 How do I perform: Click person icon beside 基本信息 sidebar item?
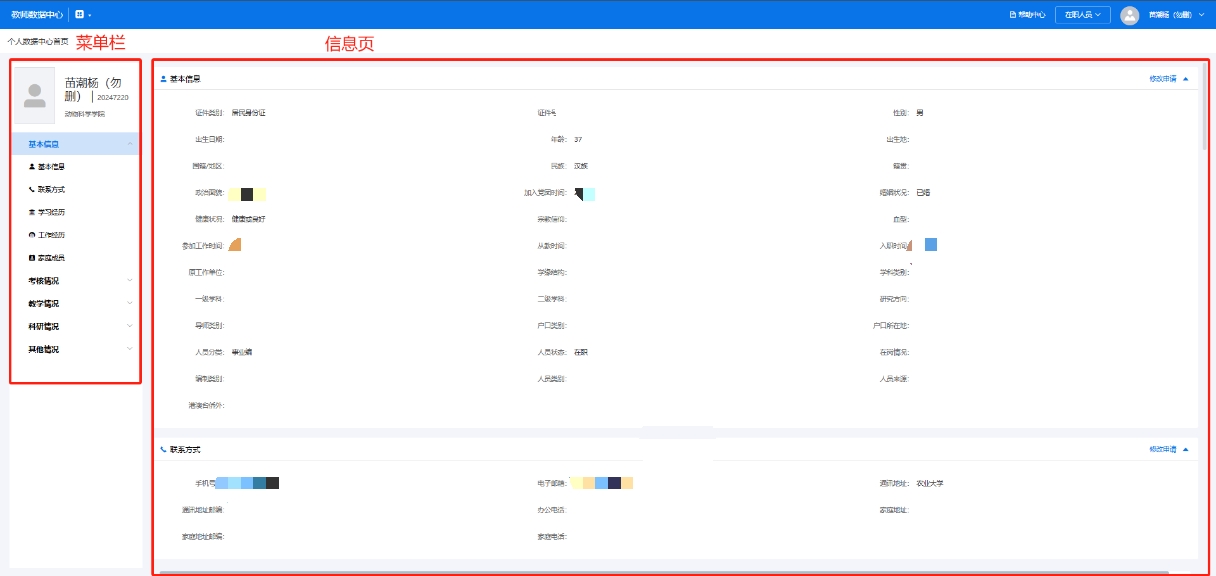pos(32,167)
